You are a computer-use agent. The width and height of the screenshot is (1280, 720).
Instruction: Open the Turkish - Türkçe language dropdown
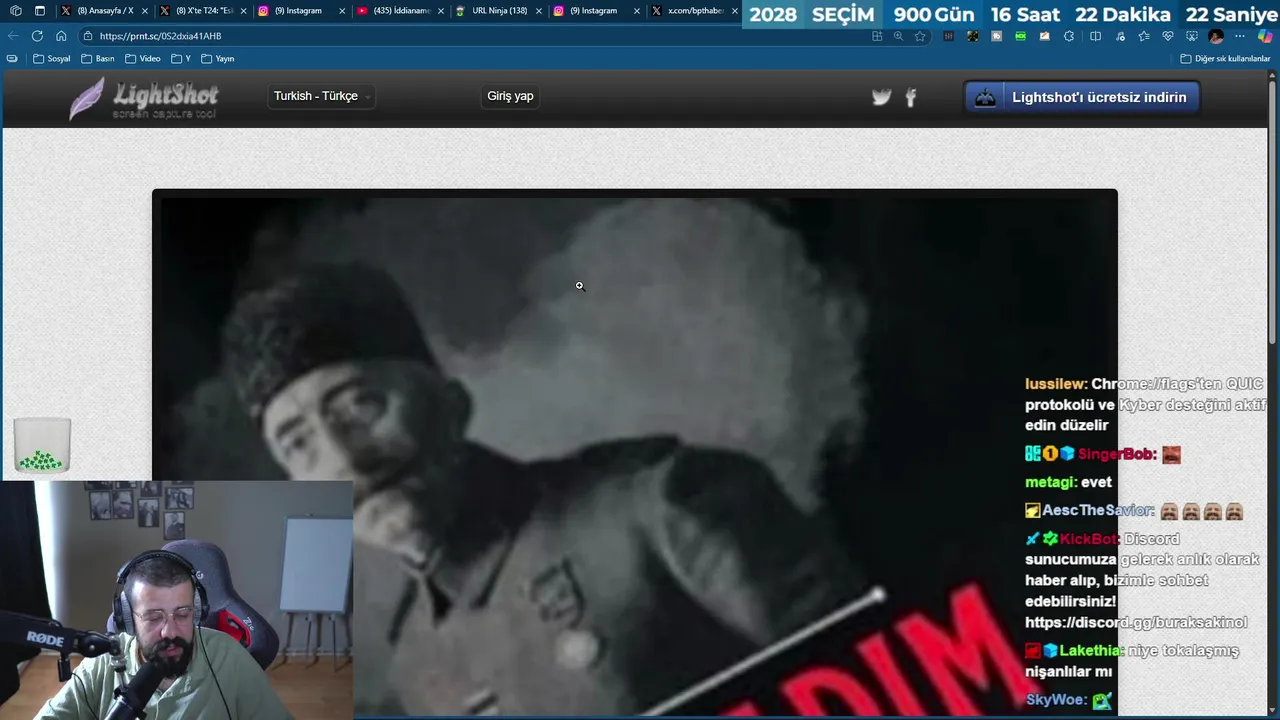(x=322, y=96)
